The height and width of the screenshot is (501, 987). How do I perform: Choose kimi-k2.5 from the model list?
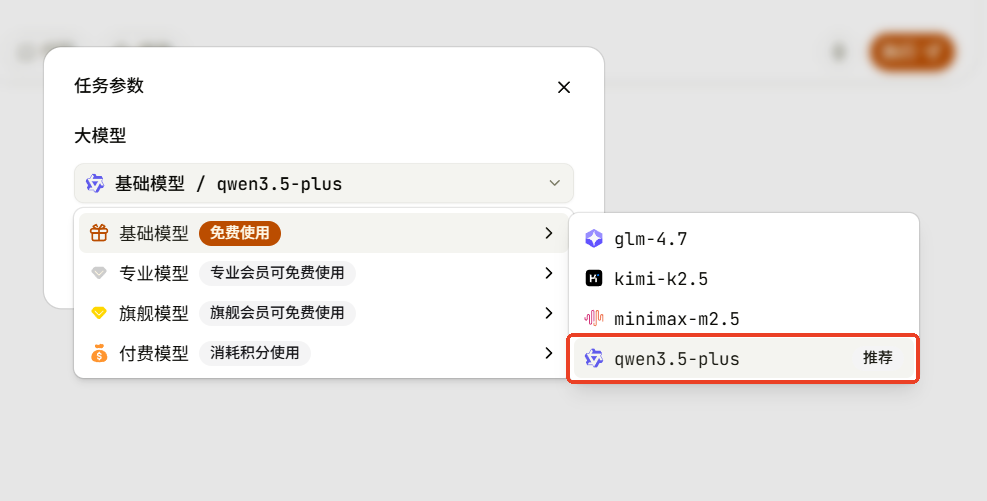[743, 278]
